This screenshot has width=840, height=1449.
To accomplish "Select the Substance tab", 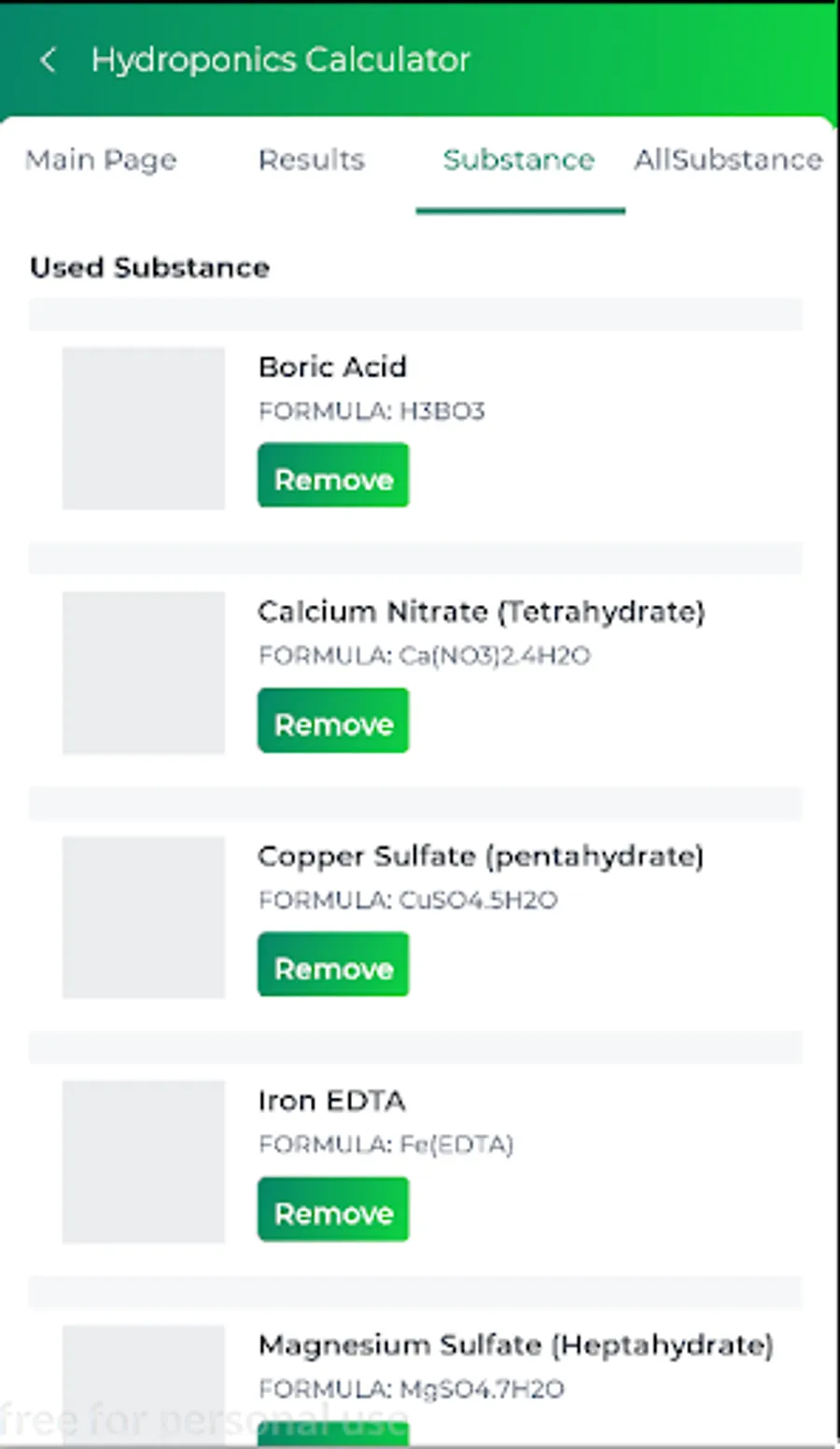I will [519, 160].
